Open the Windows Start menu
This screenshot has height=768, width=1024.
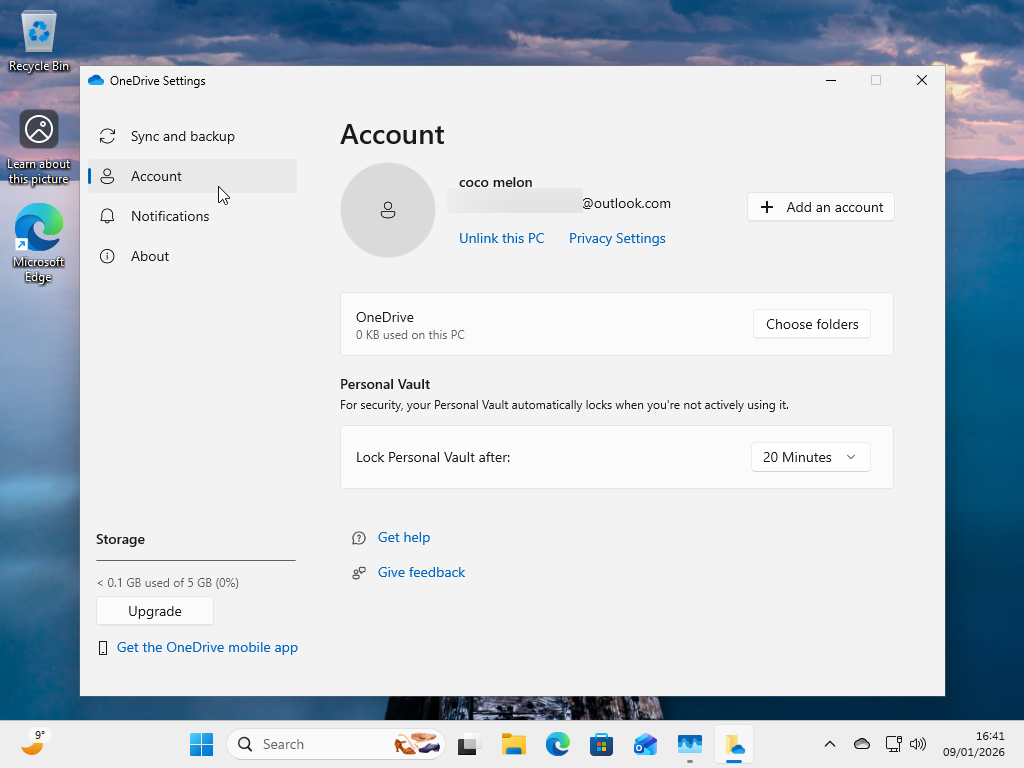pyautogui.click(x=201, y=744)
